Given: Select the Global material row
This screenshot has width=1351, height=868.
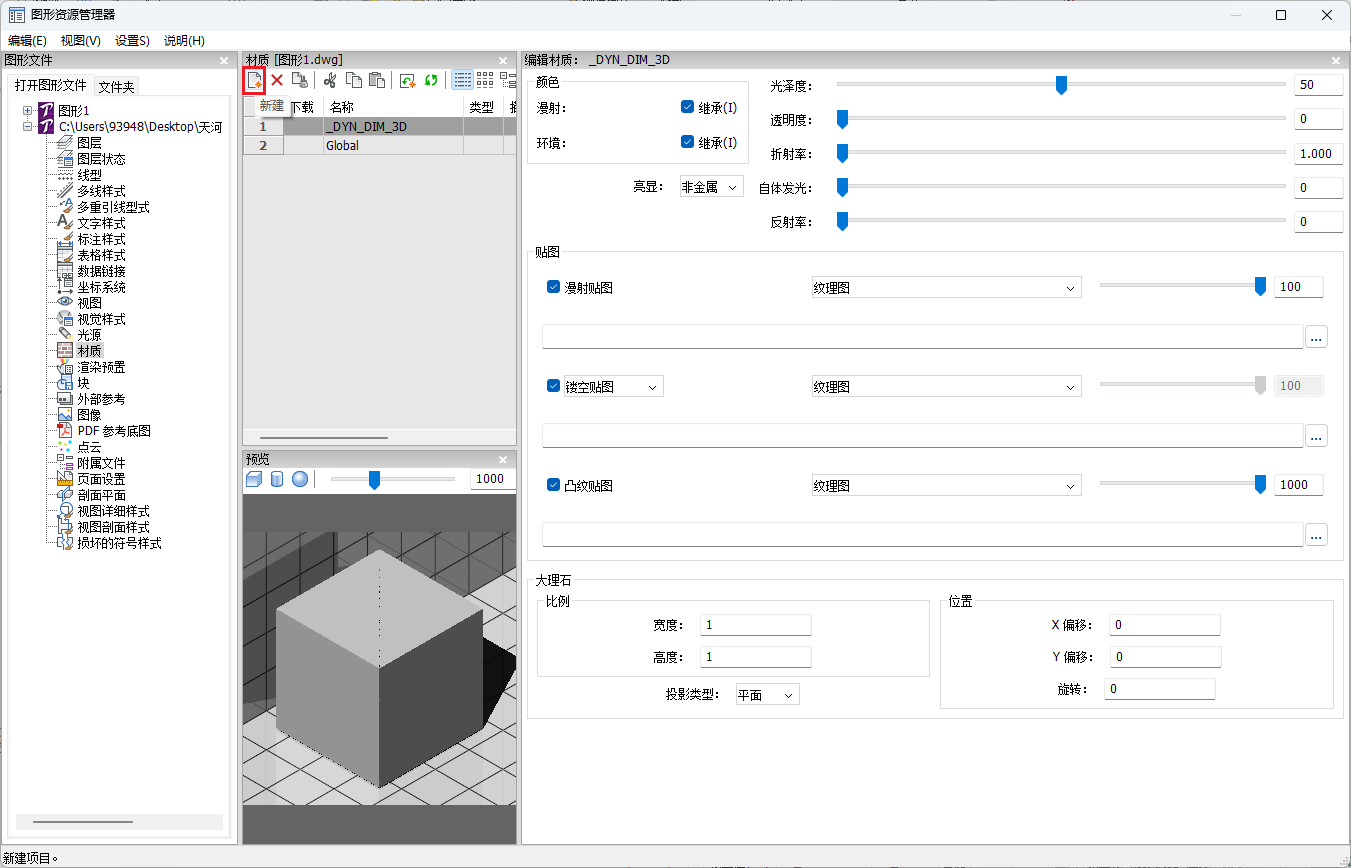Looking at the screenshot, I should [x=380, y=145].
